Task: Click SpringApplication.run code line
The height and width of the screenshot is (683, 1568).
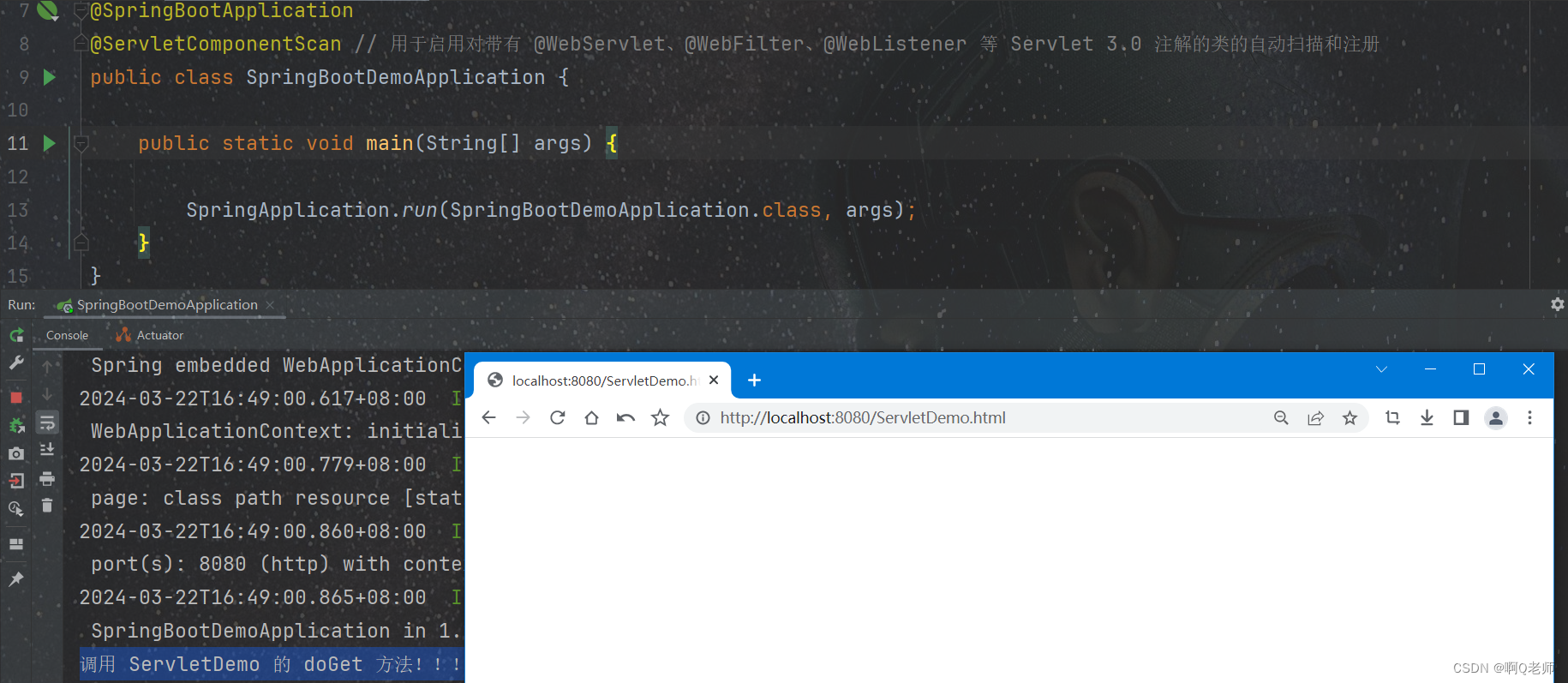Action: click(551, 210)
